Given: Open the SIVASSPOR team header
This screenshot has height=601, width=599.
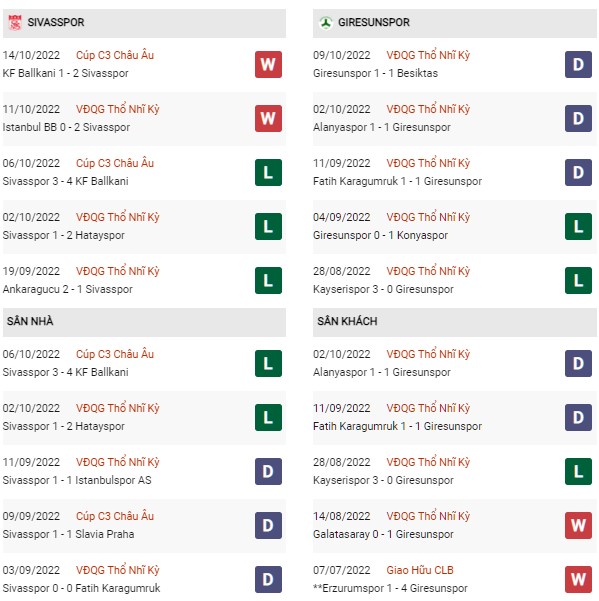Looking at the screenshot, I should (144, 23).
